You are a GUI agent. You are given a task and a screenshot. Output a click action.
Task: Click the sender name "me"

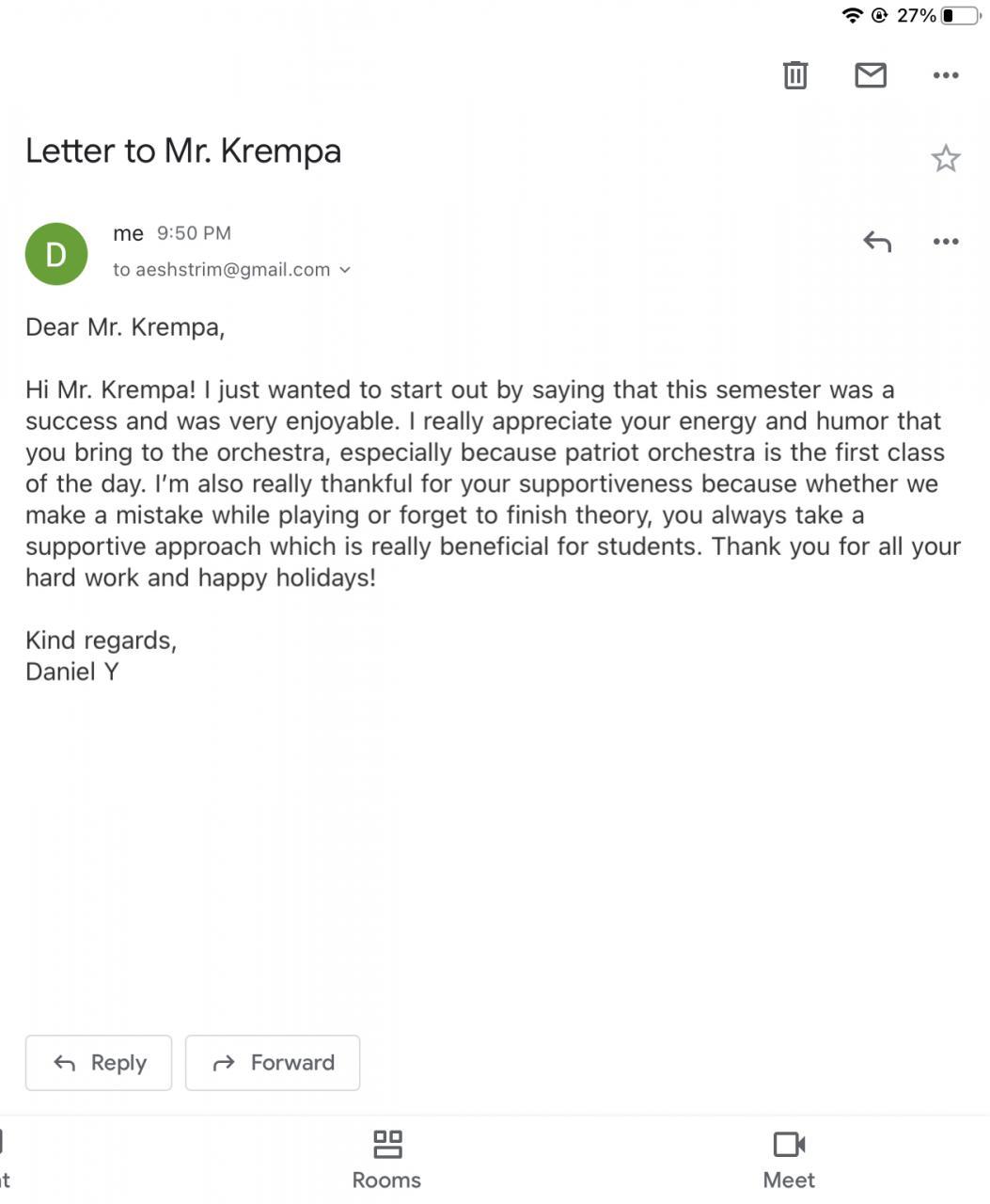click(x=128, y=233)
